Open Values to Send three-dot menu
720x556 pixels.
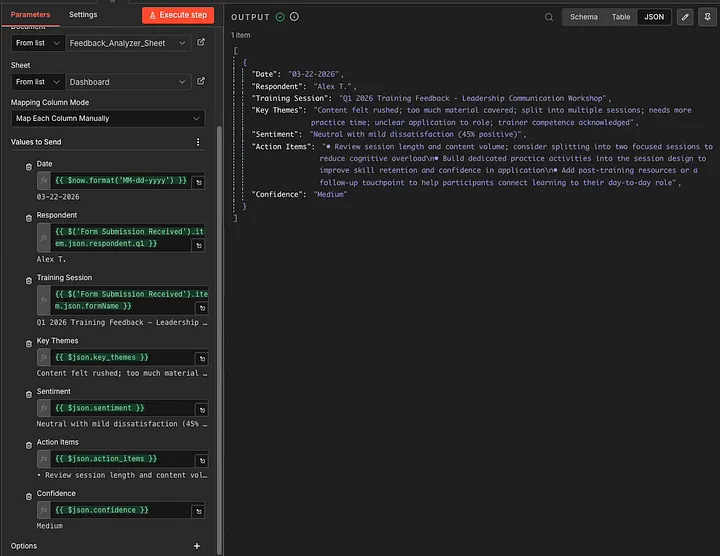pyautogui.click(x=198, y=142)
